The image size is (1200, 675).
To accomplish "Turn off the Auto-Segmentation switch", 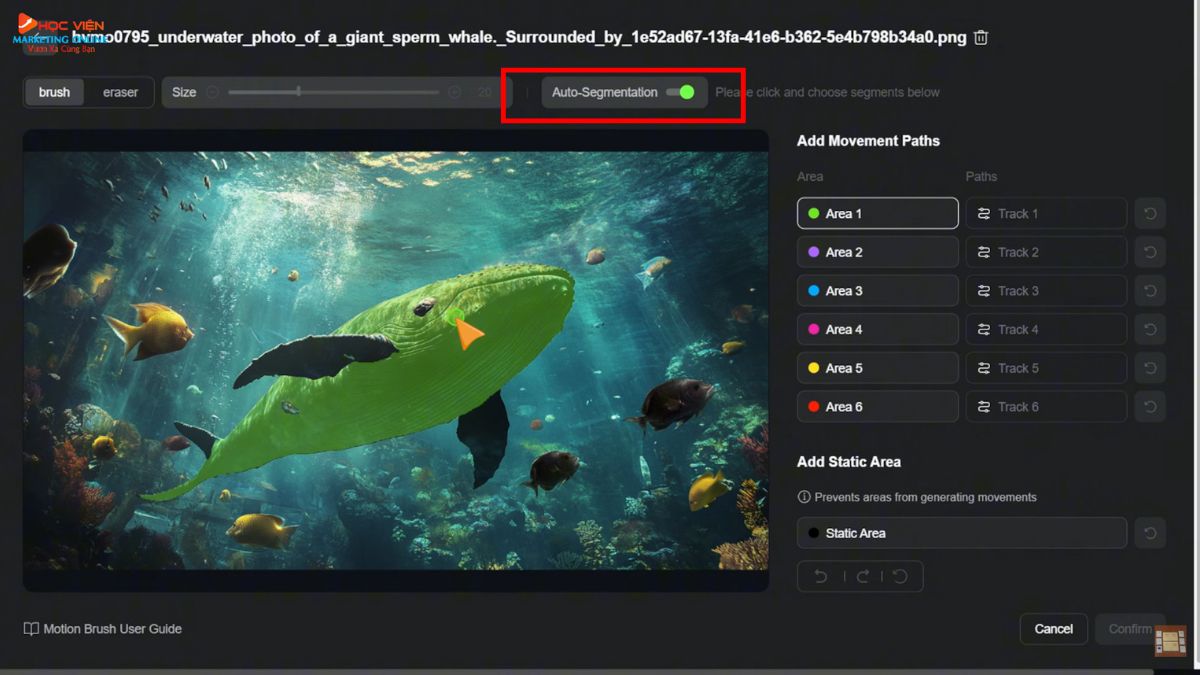I will pos(681,92).
